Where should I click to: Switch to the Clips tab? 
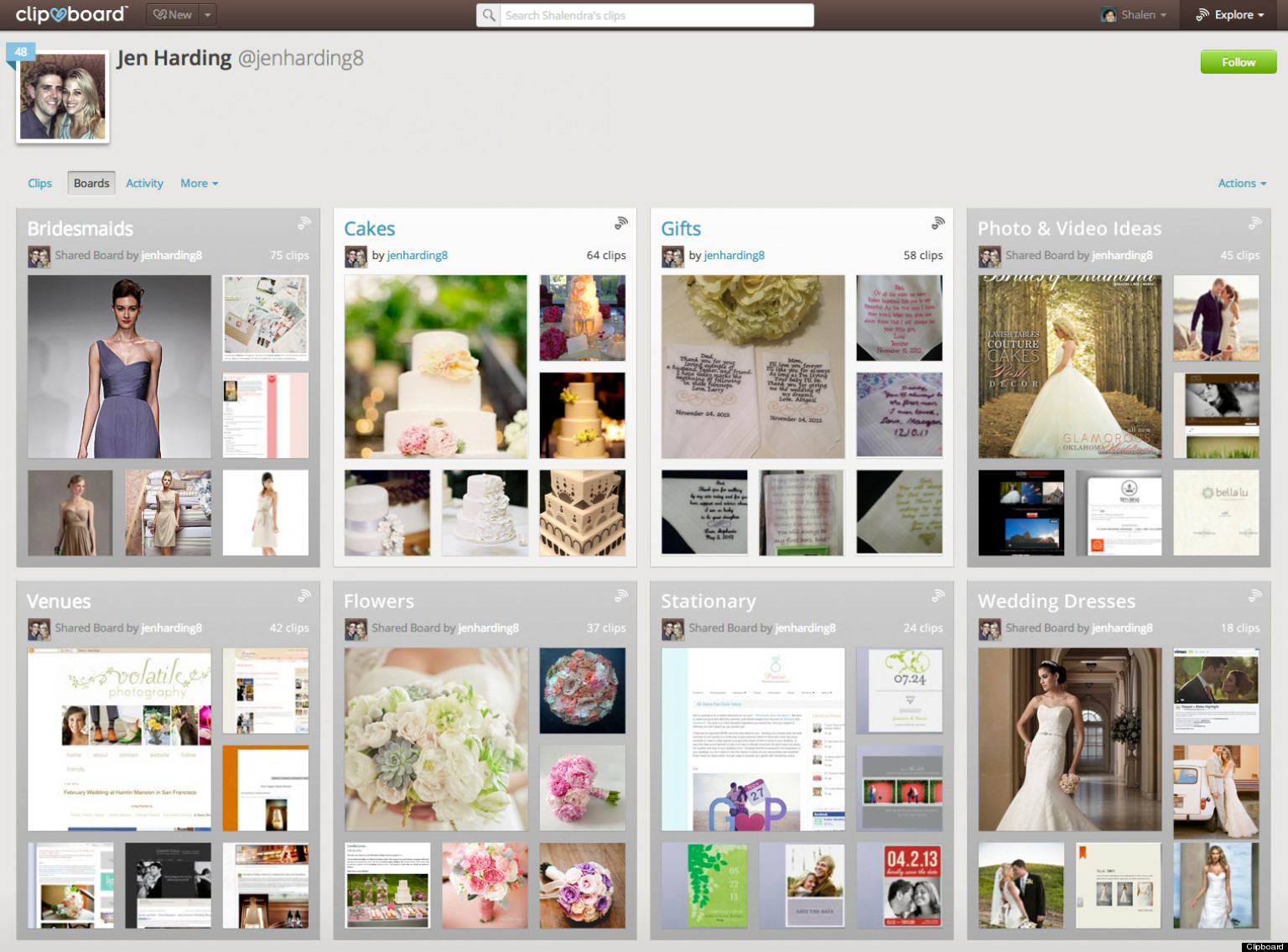[39, 183]
